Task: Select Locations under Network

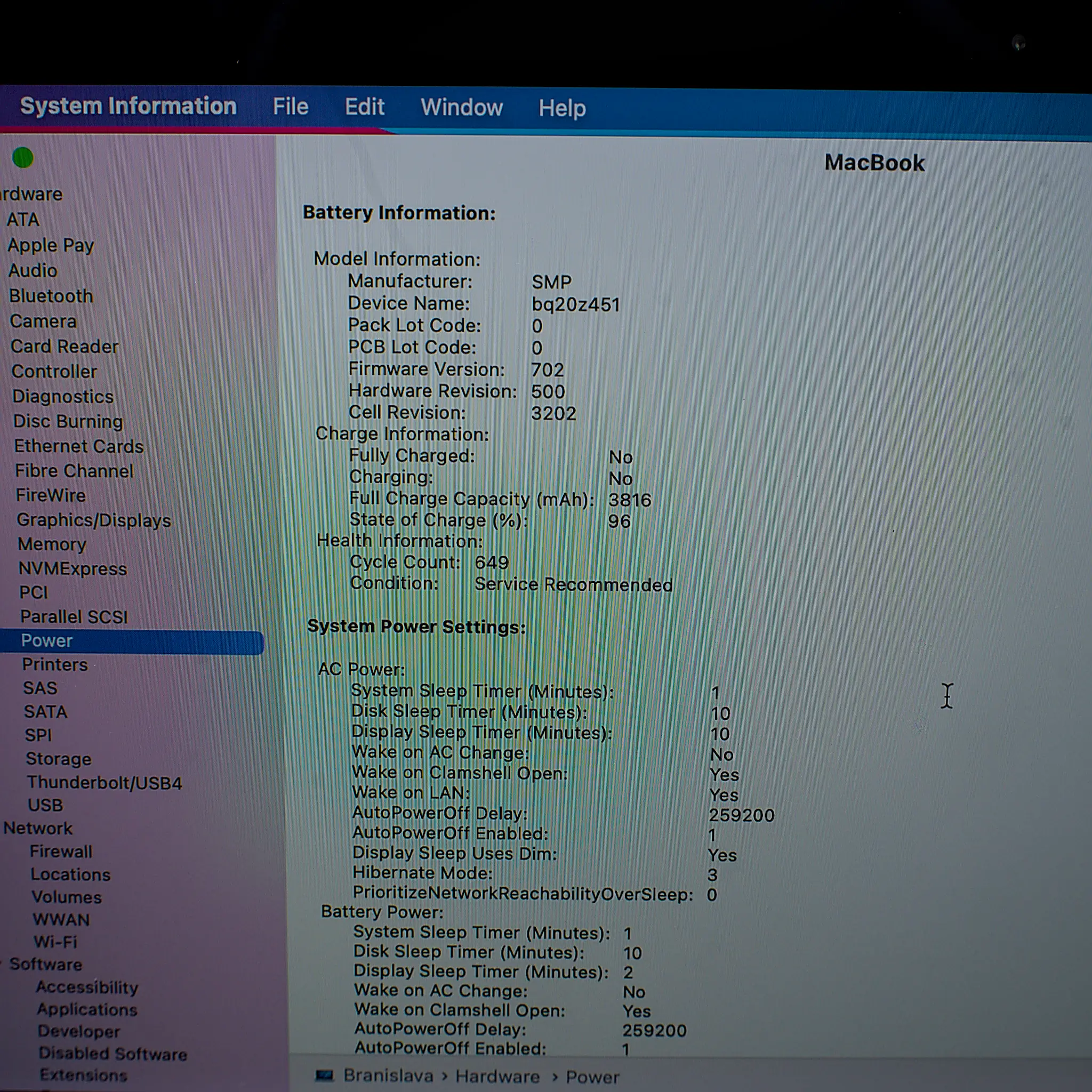Action: click(x=71, y=874)
